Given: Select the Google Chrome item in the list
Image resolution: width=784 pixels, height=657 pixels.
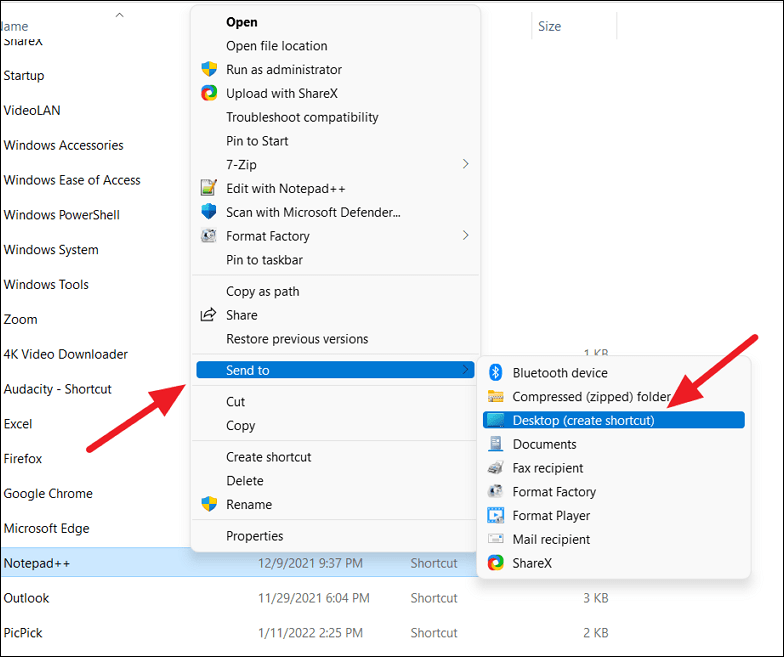Looking at the screenshot, I should pyautogui.click(x=48, y=493).
